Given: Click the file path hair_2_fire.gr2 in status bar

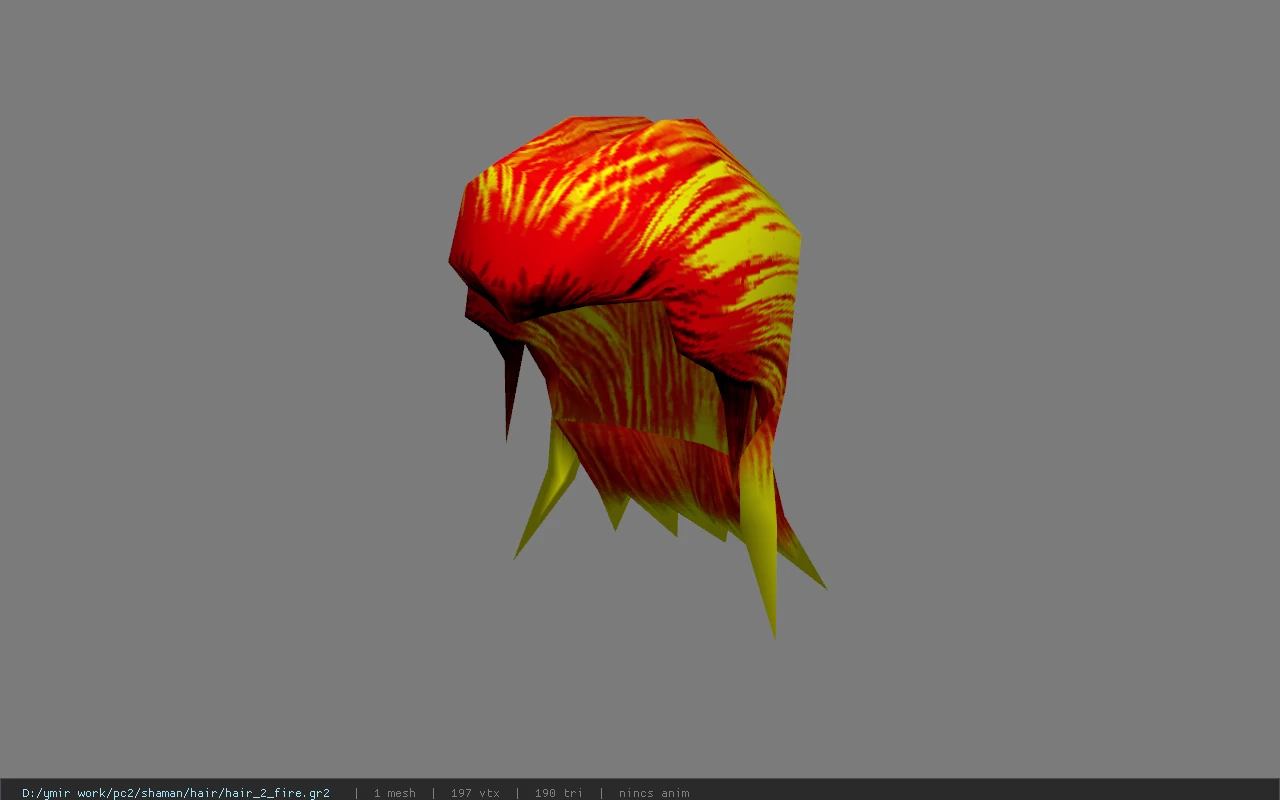Looking at the screenshot, I should pos(176,793).
